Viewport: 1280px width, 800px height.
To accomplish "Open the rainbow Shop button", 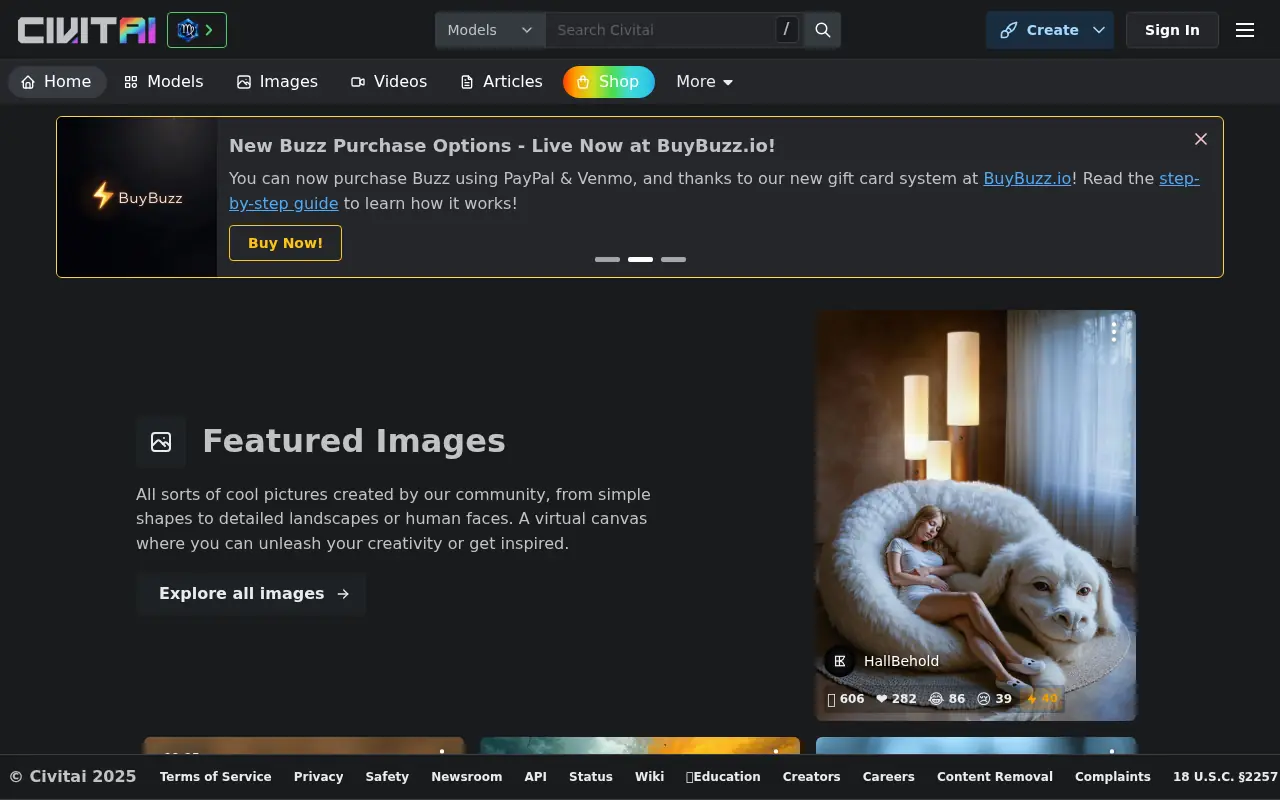I will pos(608,82).
